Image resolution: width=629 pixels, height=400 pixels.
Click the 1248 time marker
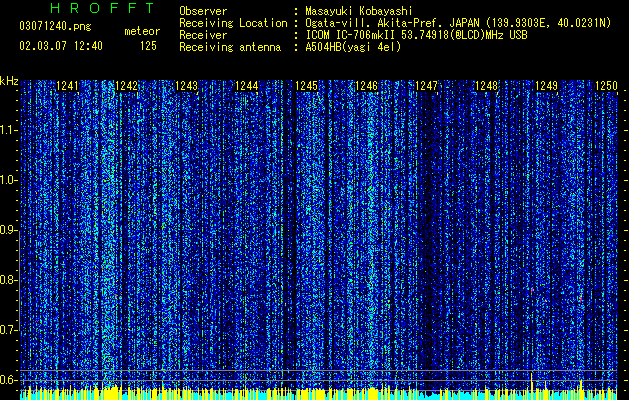pyautogui.click(x=487, y=86)
